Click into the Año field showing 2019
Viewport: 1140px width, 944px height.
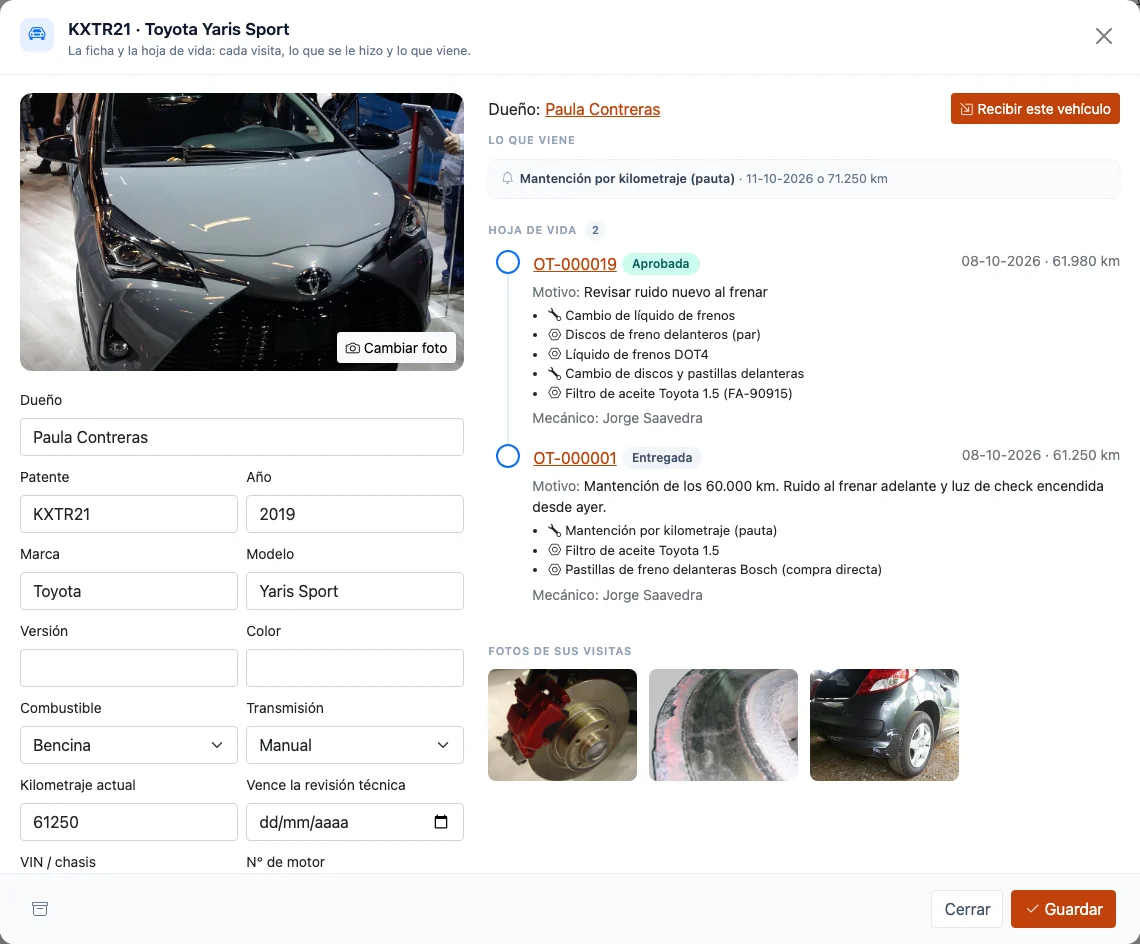[x=355, y=514]
